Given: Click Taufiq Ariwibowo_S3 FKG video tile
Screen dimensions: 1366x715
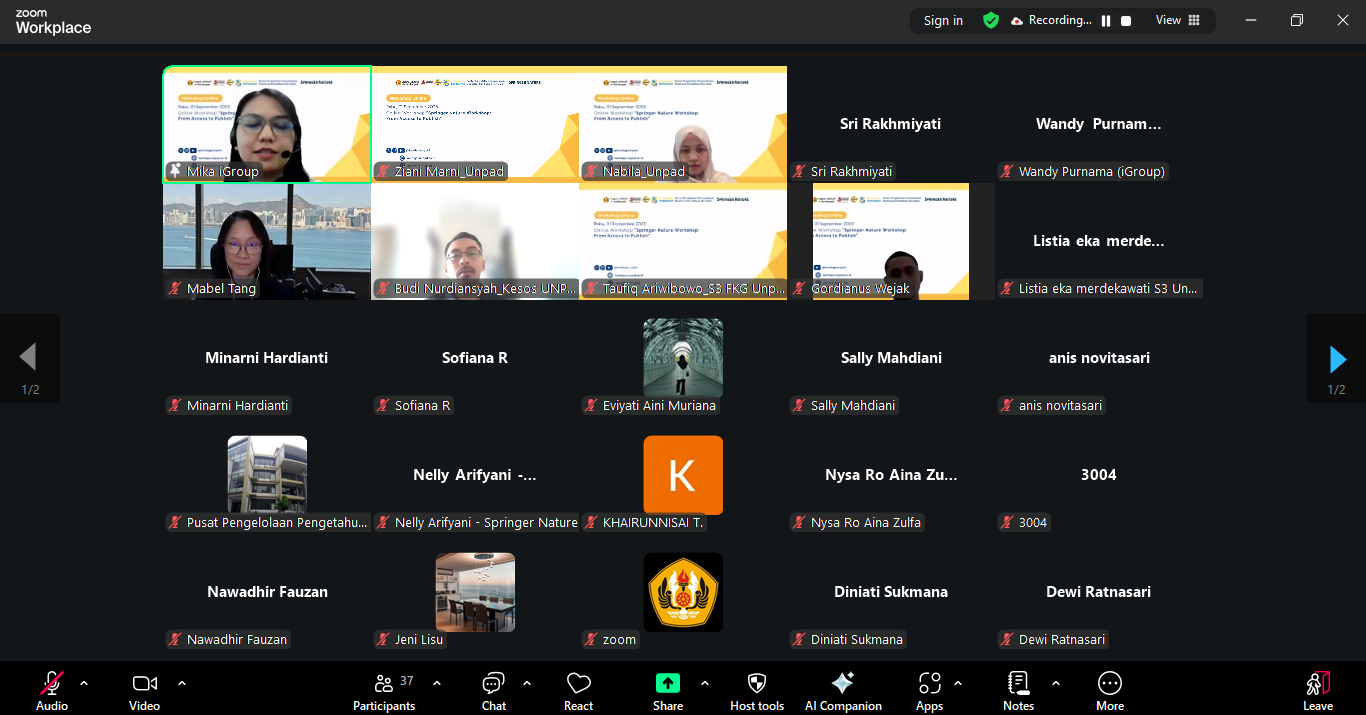Looking at the screenshot, I should tap(683, 241).
